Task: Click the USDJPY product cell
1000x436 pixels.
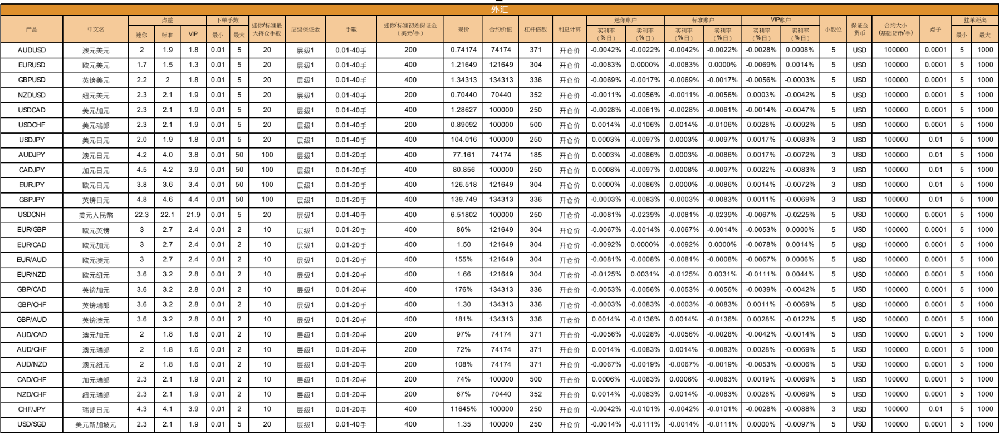Action: point(31,139)
